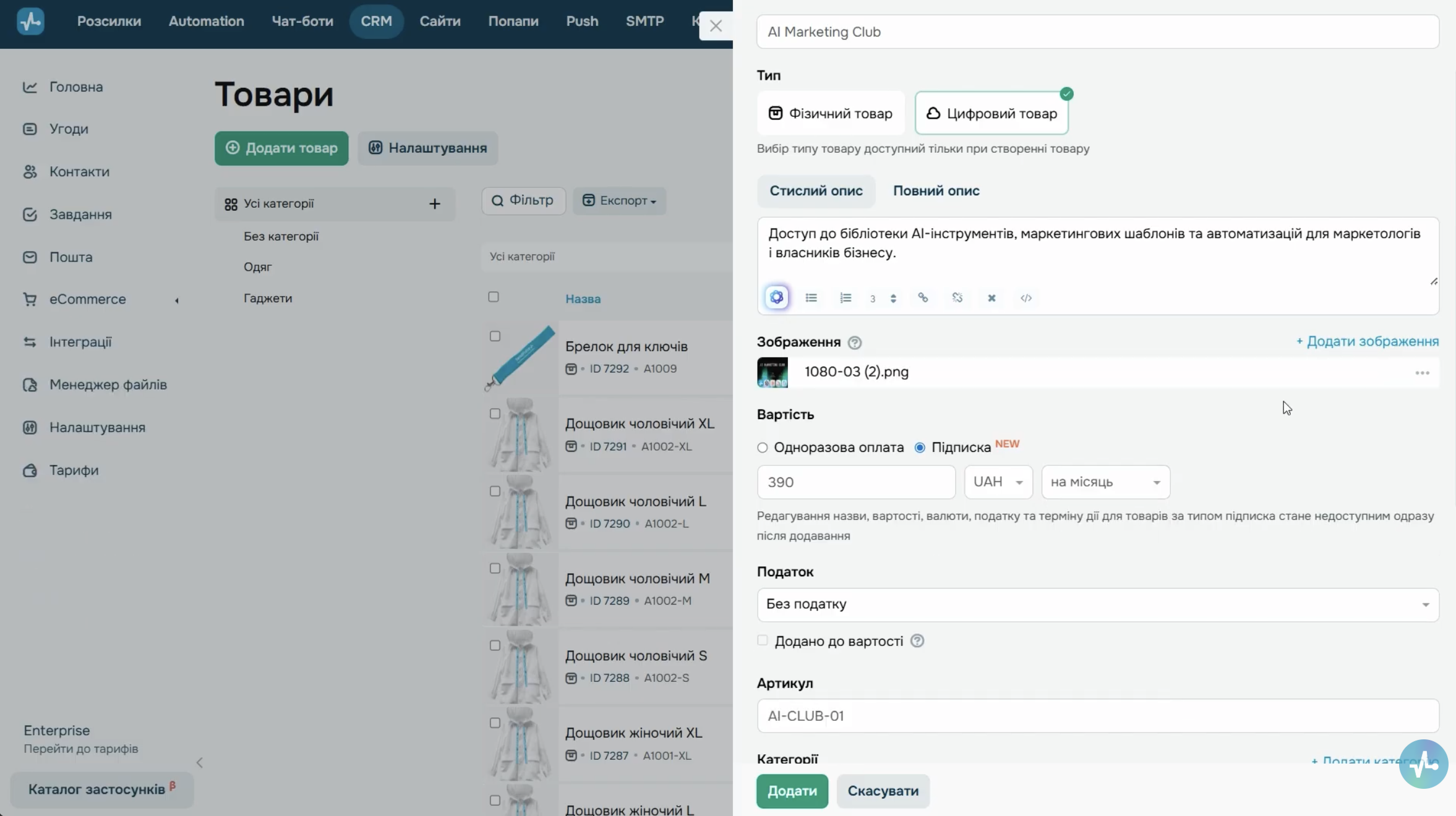Image resolution: width=1456 pixels, height=816 pixels.
Task: Select Усі категорії in category tree
Action: click(x=278, y=204)
